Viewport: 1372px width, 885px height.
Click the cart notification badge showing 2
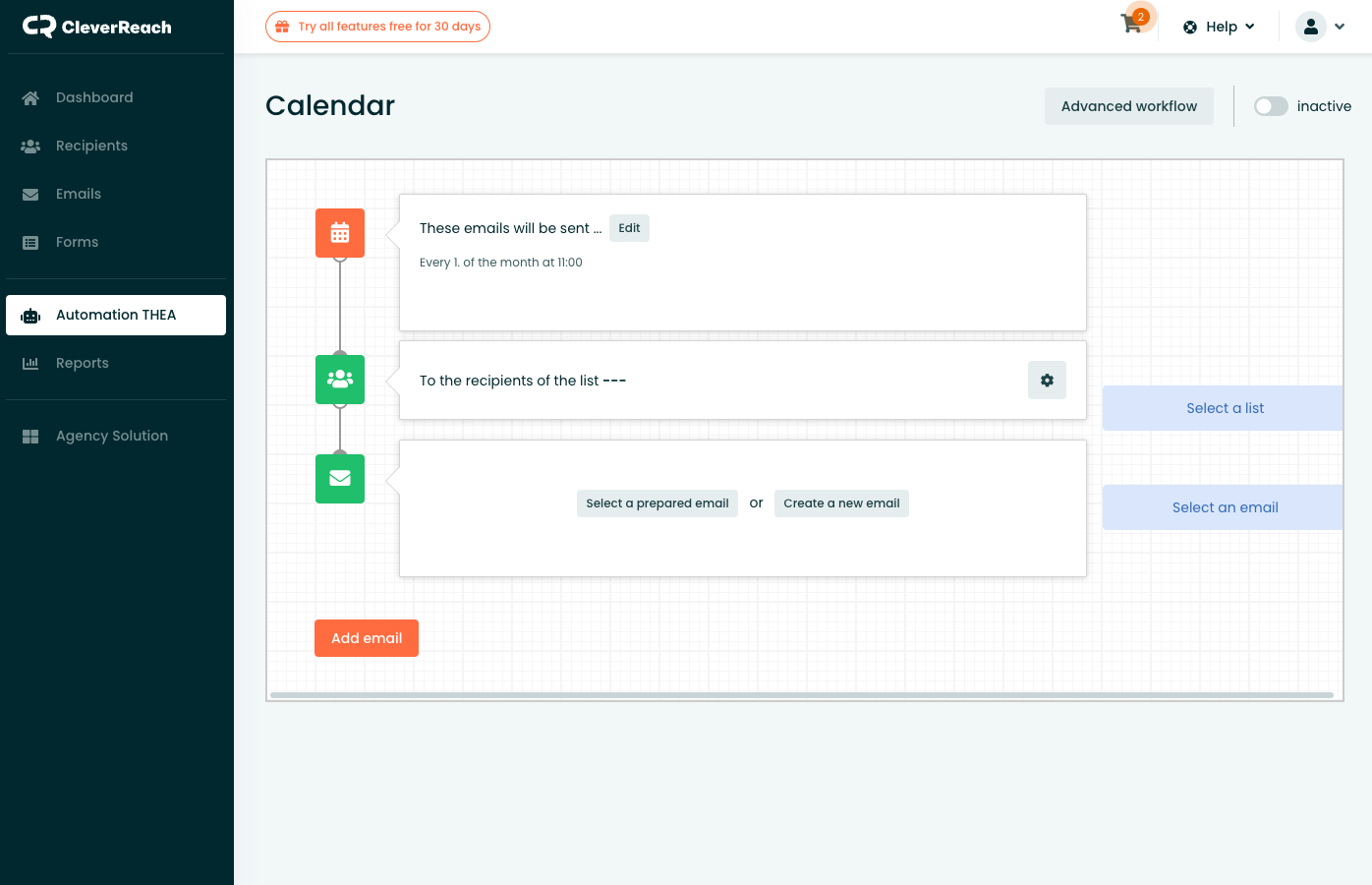click(1141, 17)
